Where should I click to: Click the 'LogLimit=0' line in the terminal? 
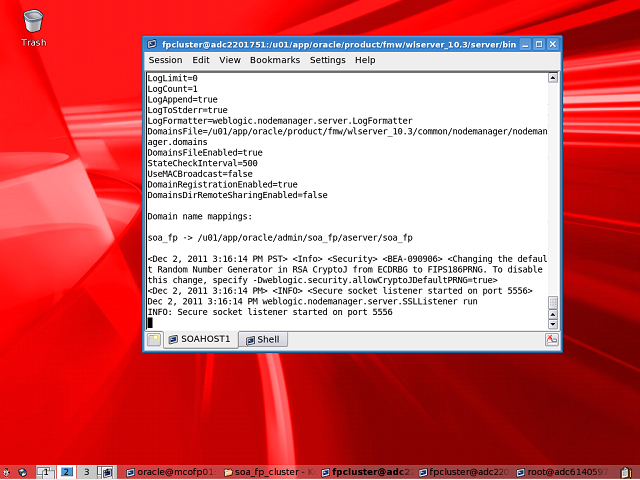point(172,78)
